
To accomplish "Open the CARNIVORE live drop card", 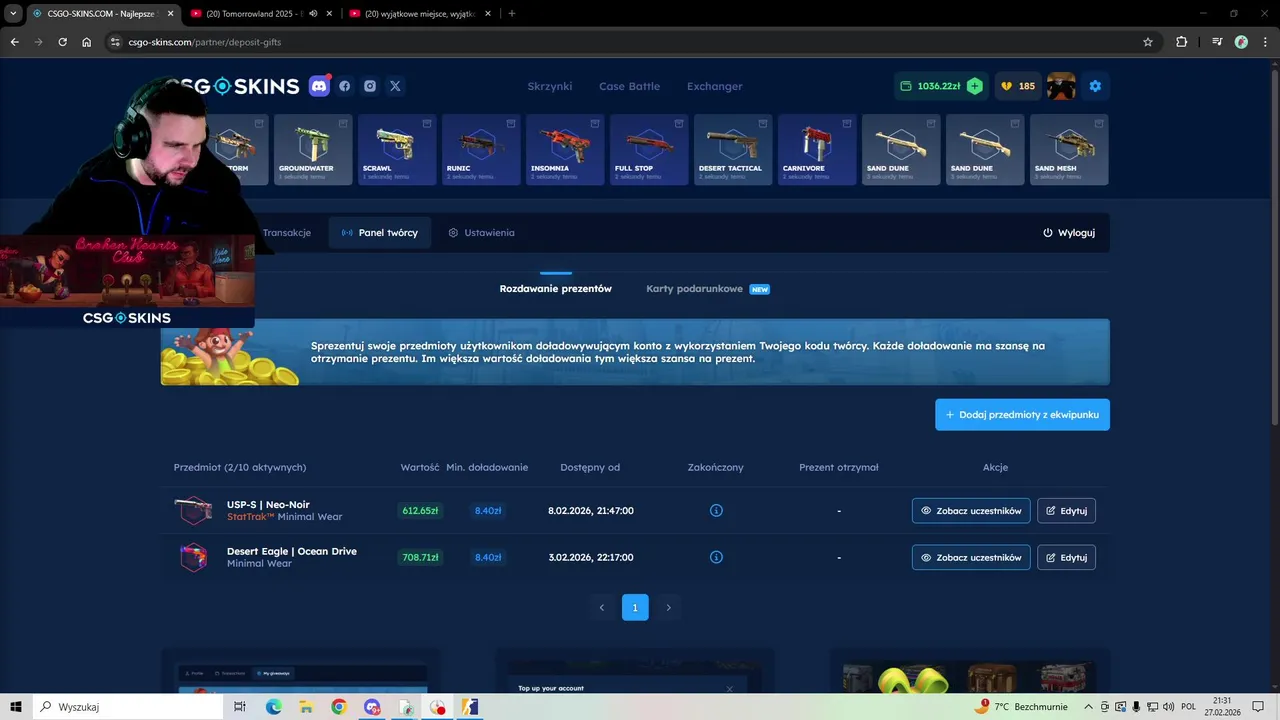I will [817, 150].
